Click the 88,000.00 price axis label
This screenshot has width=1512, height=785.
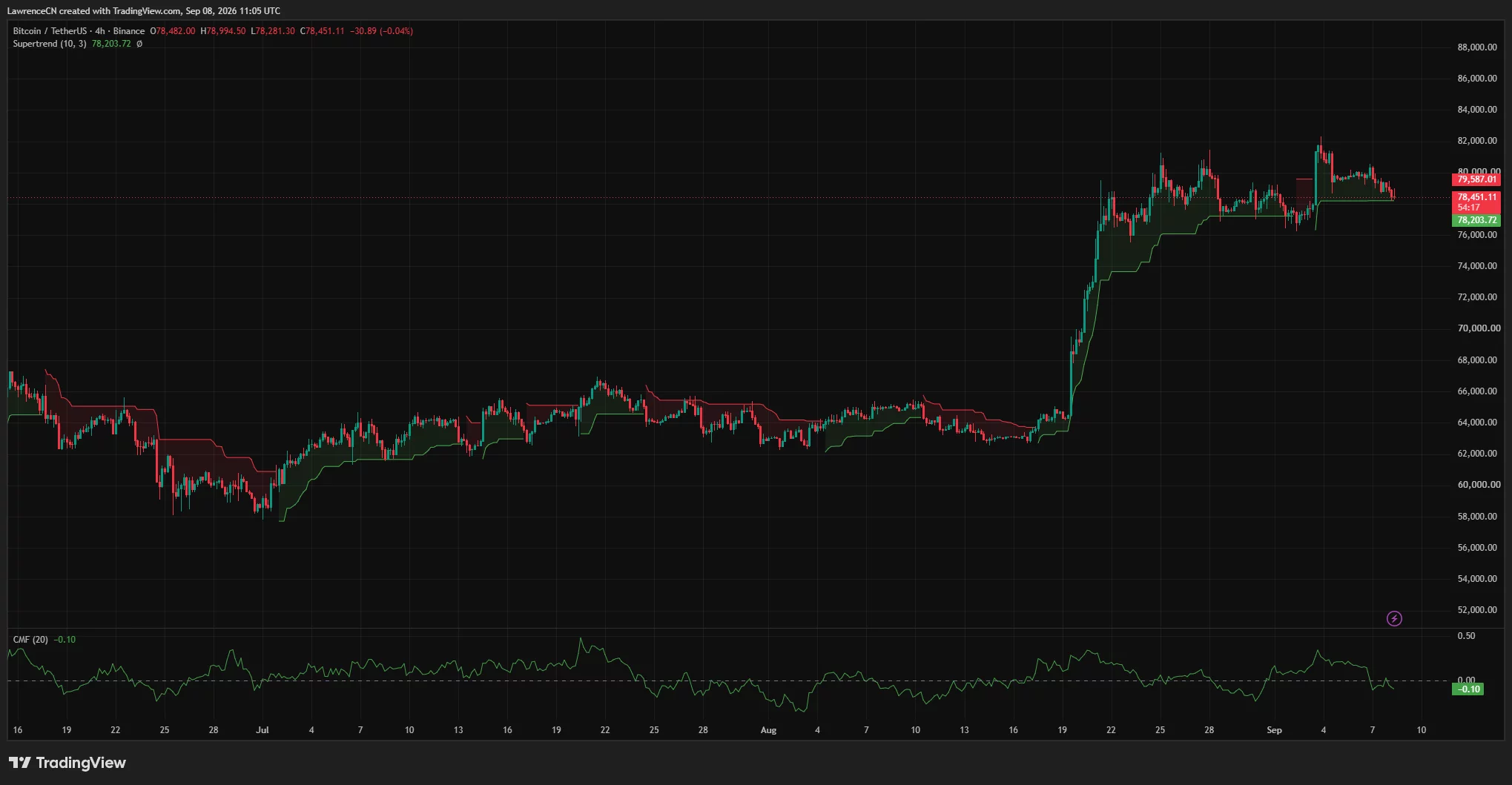(x=1477, y=47)
